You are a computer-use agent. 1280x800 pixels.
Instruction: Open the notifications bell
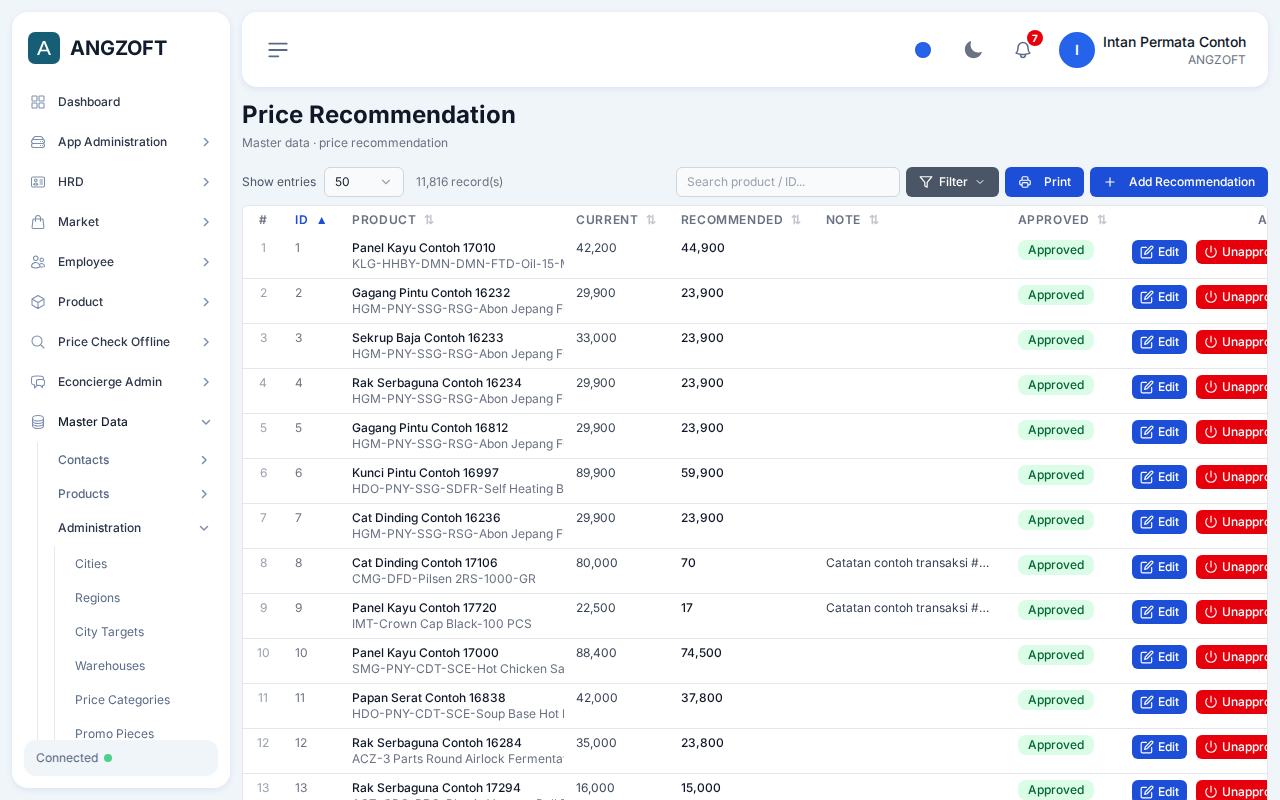1023,50
